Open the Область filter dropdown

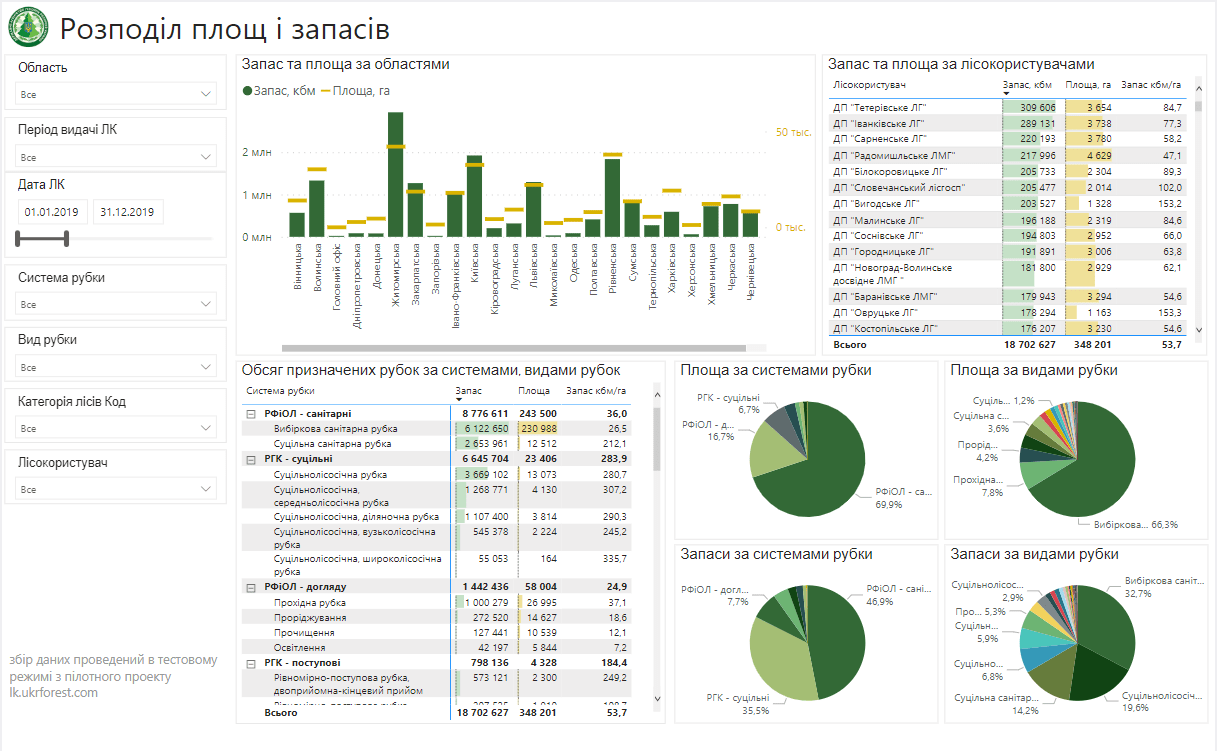116,94
